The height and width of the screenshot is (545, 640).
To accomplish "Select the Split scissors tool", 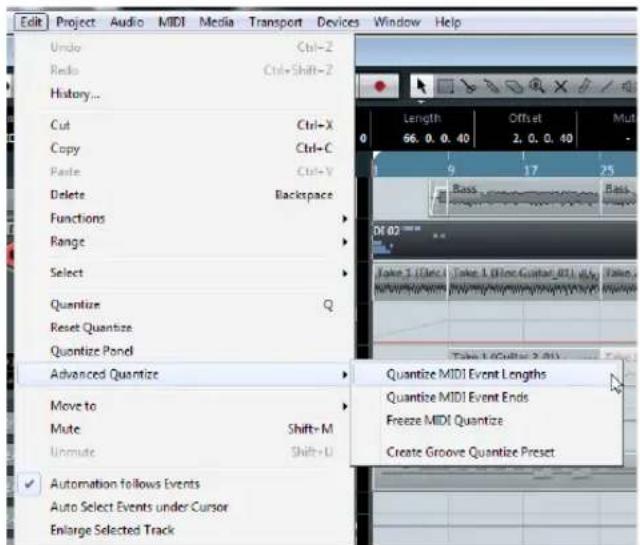I will coord(468,87).
